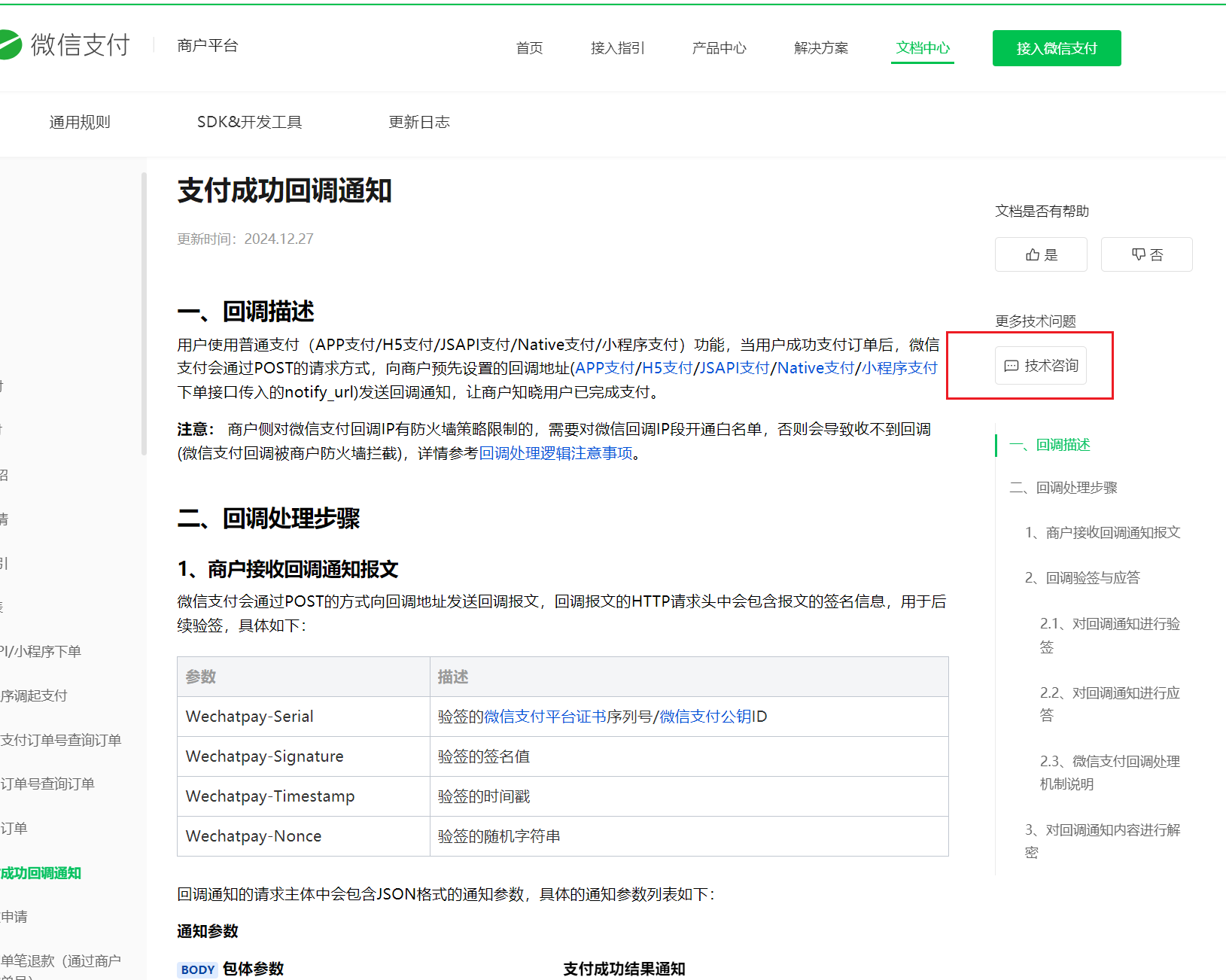Jump to 2.3、微信支付回调处理机制说明 in the outline
1226x980 pixels.
(x=1110, y=772)
